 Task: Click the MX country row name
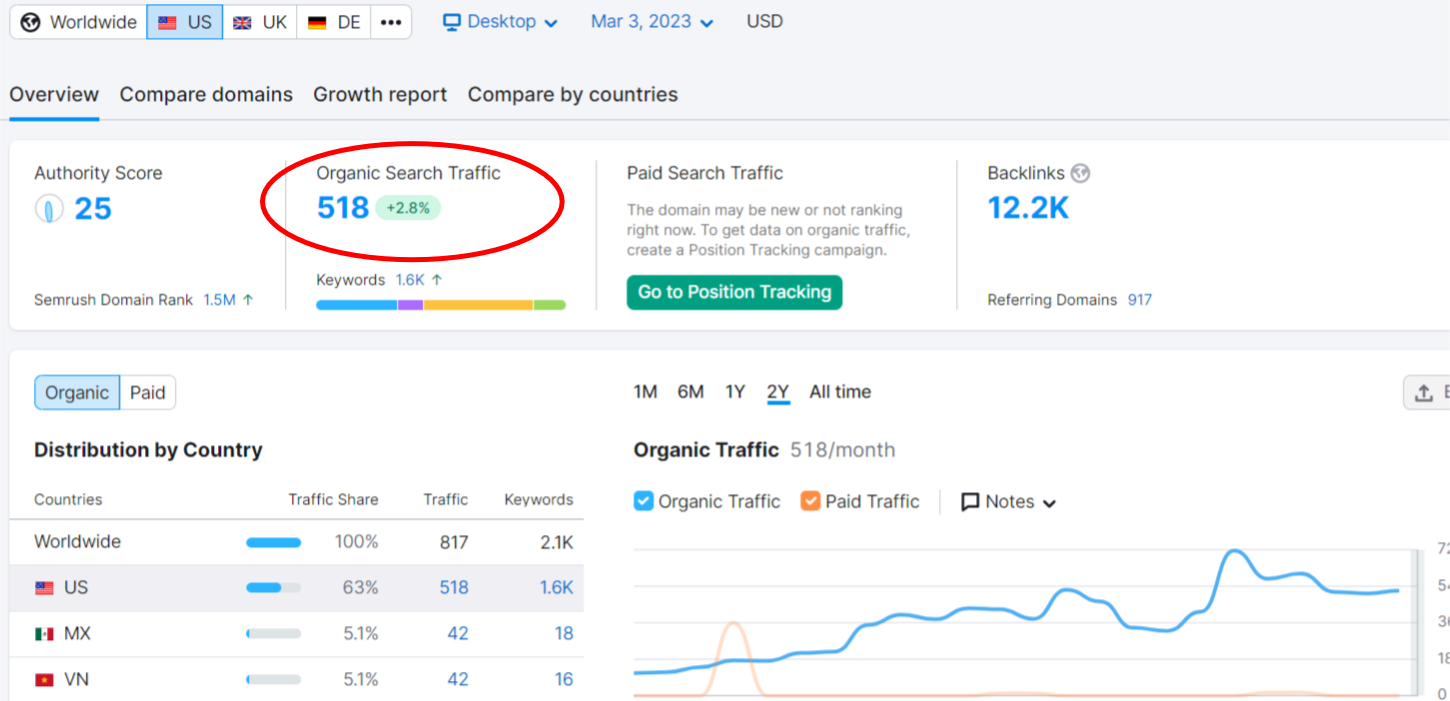(x=77, y=634)
